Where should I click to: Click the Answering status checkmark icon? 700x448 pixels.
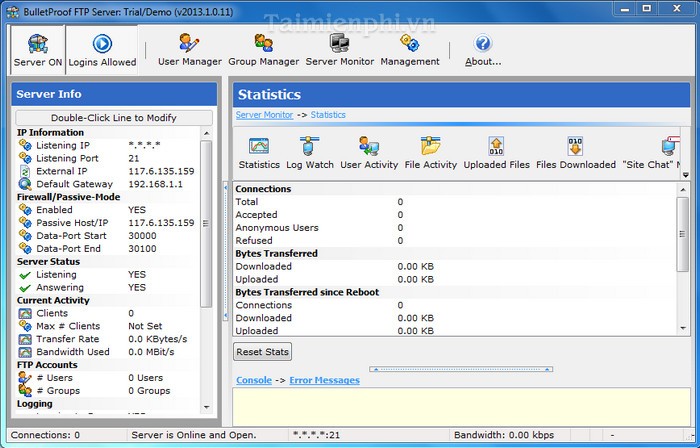point(25,288)
